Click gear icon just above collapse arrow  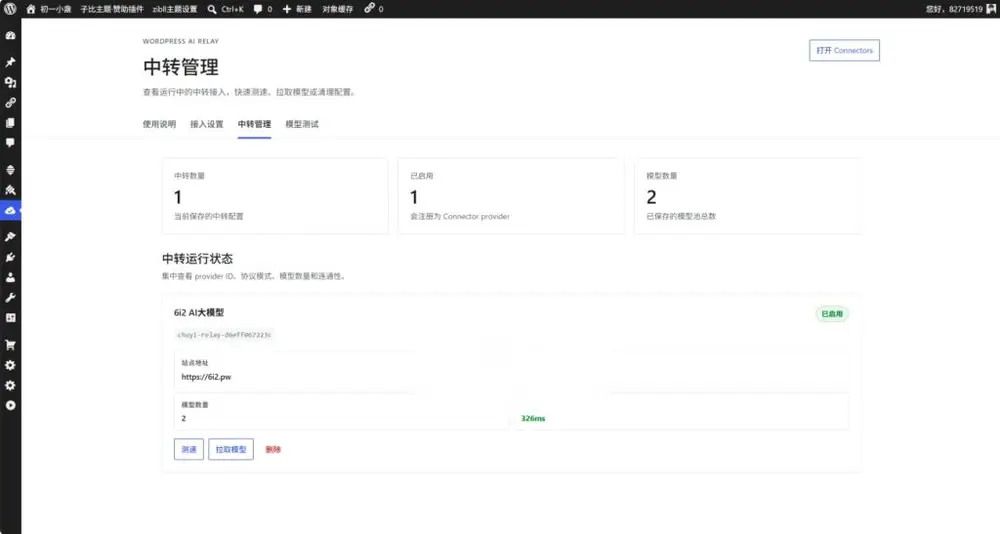[10, 385]
